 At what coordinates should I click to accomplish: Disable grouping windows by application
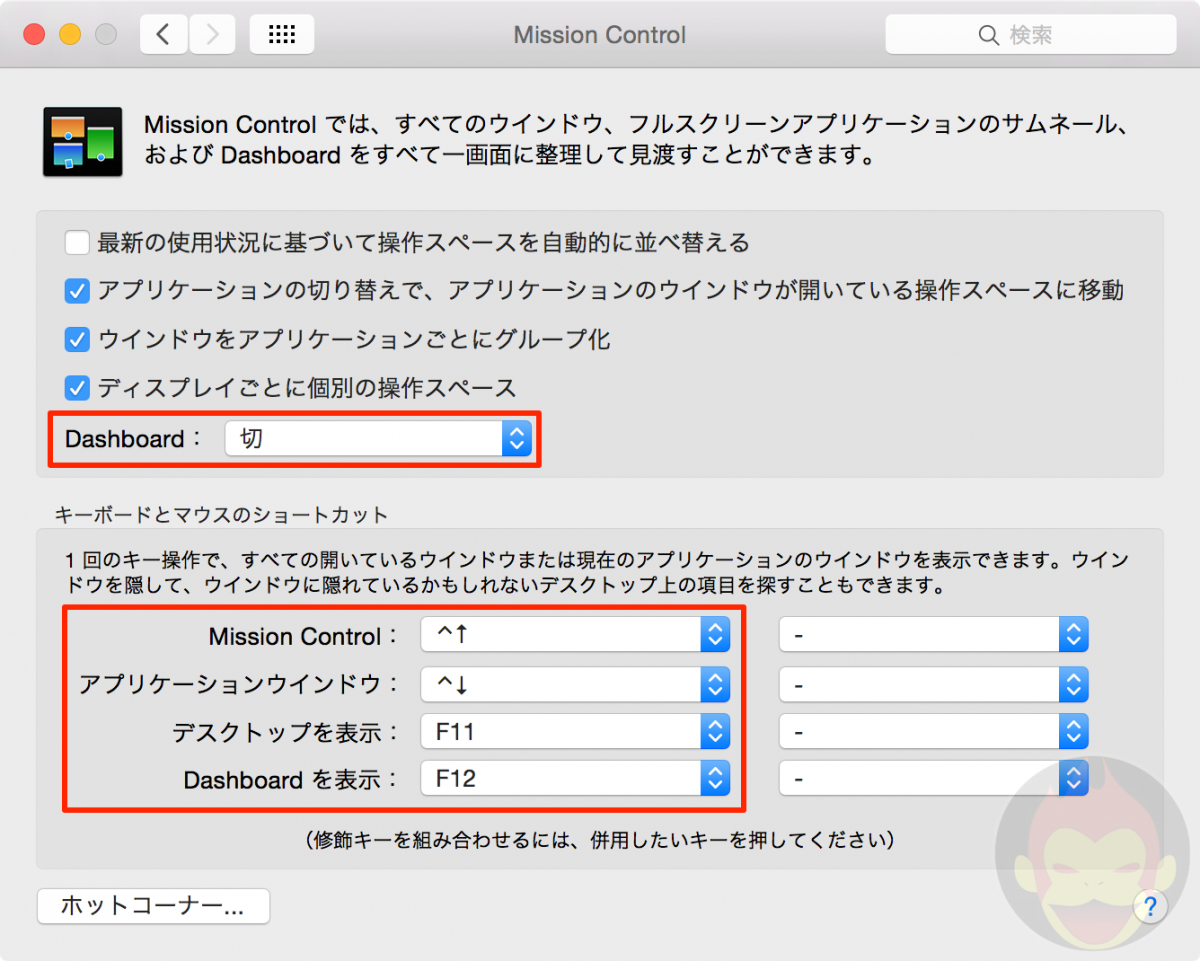pyautogui.click(x=77, y=339)
